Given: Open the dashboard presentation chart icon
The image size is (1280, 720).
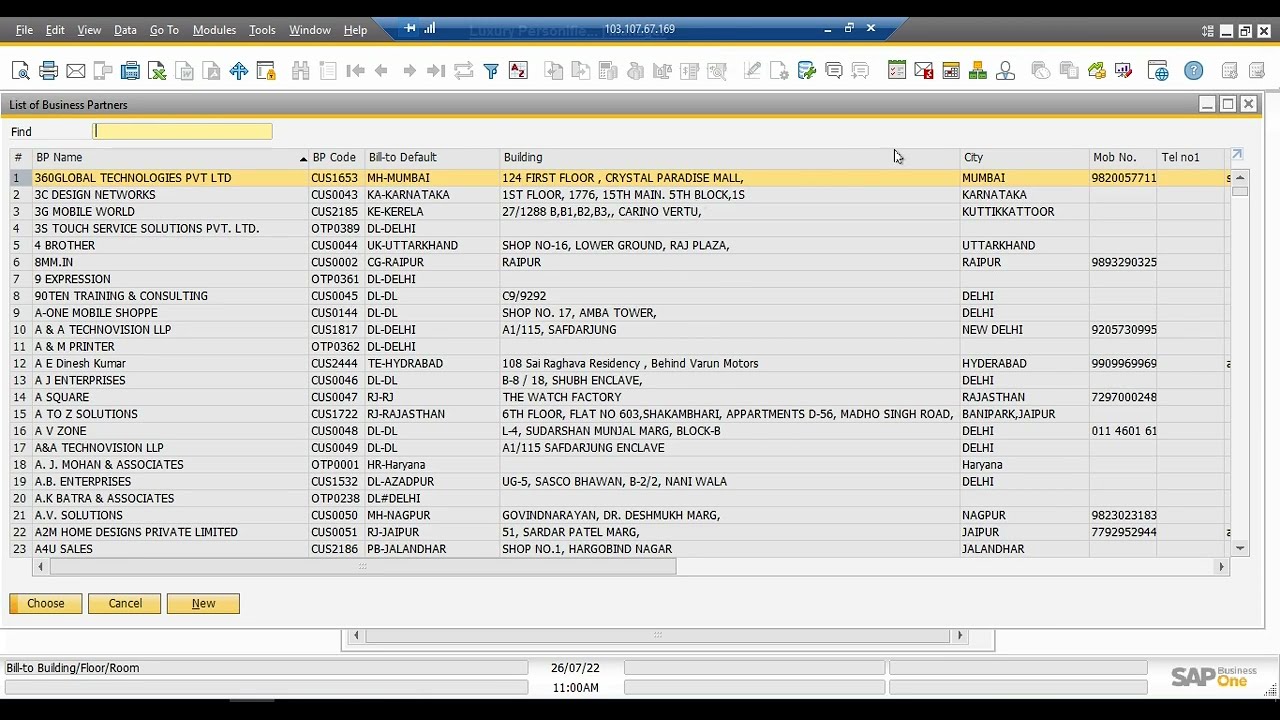Looking at the screenshot, I should [x=1124, y=71].
